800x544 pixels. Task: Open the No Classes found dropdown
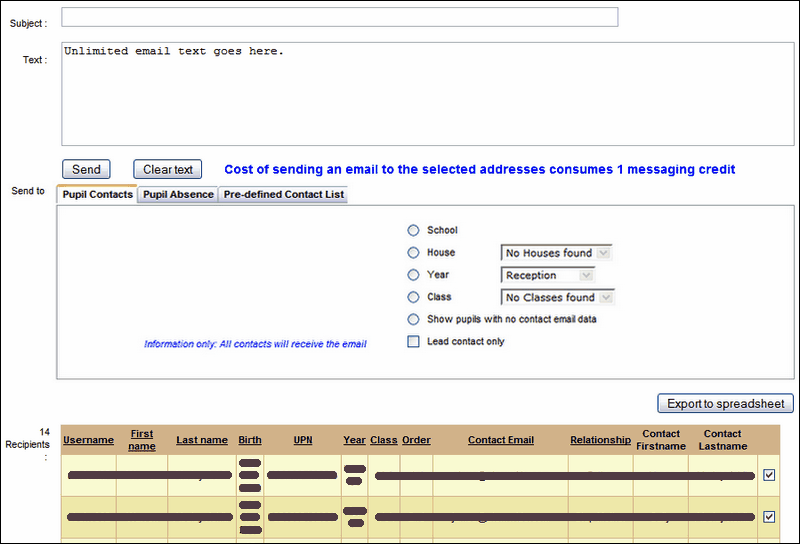pos(558,298)
